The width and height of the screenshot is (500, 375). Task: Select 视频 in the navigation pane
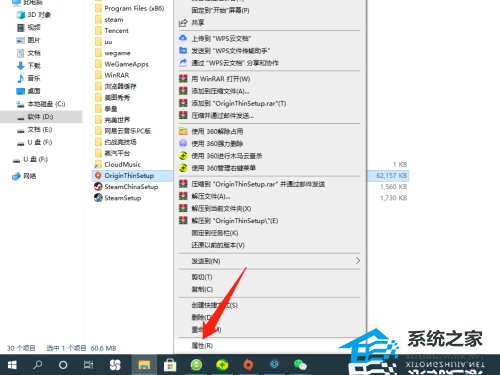coord(29,27)
